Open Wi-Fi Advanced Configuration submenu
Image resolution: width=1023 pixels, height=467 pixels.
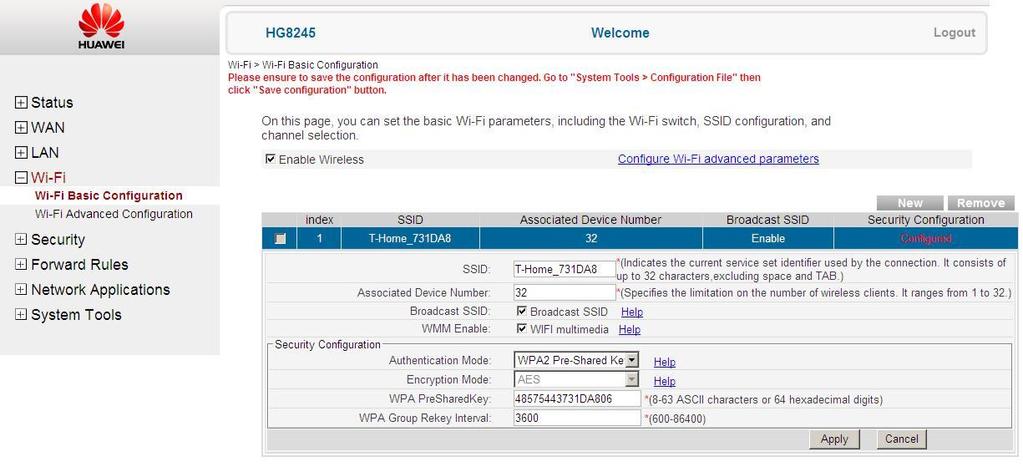point(114,214)
